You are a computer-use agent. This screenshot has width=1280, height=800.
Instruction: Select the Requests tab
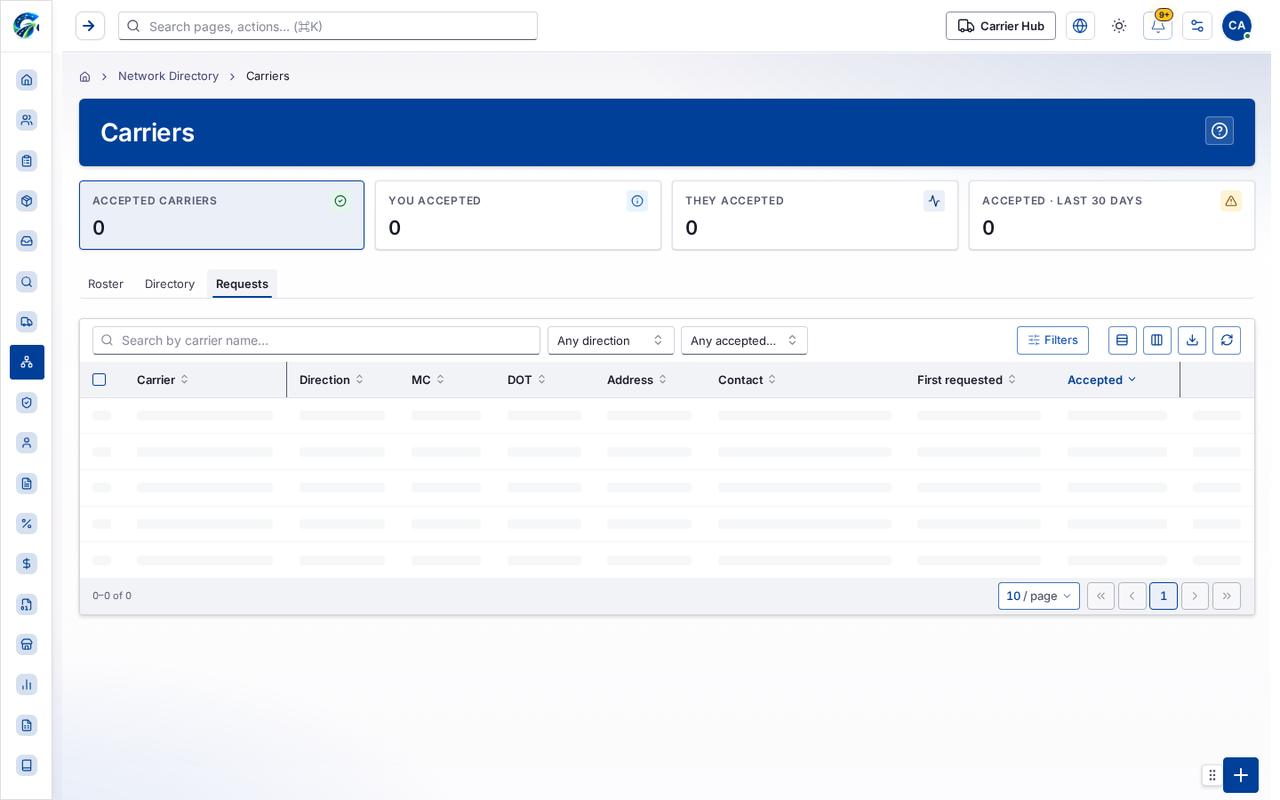[x=242, y=284]
